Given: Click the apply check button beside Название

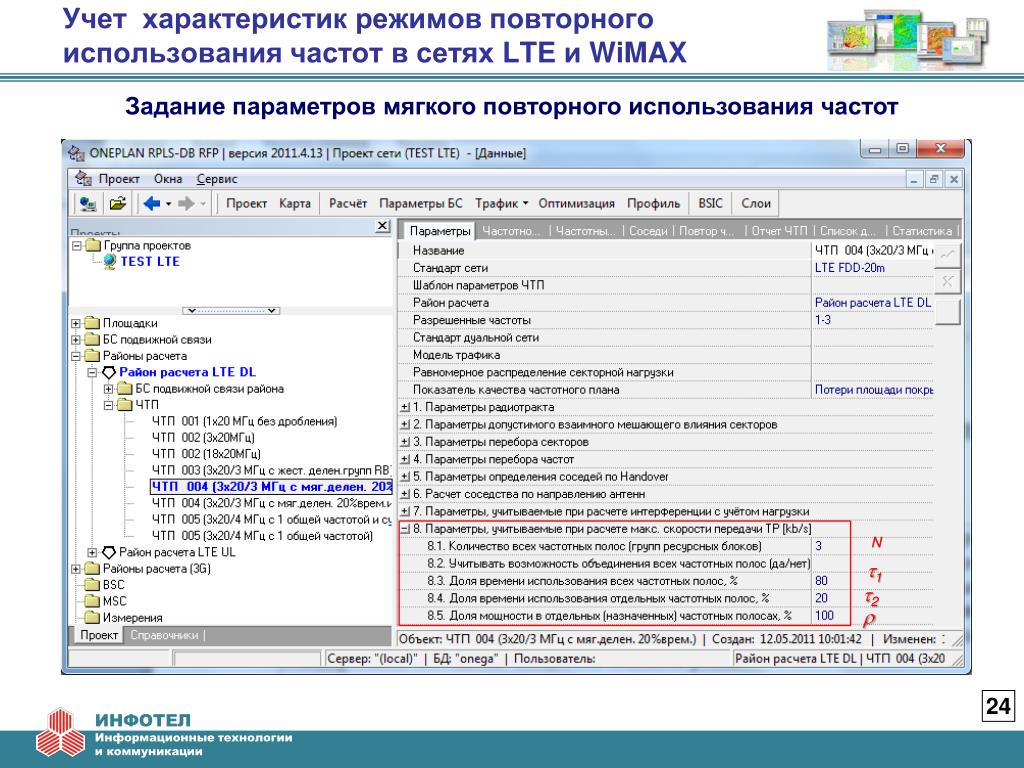Looking at the screenshot, I should (x=948, y=255).
